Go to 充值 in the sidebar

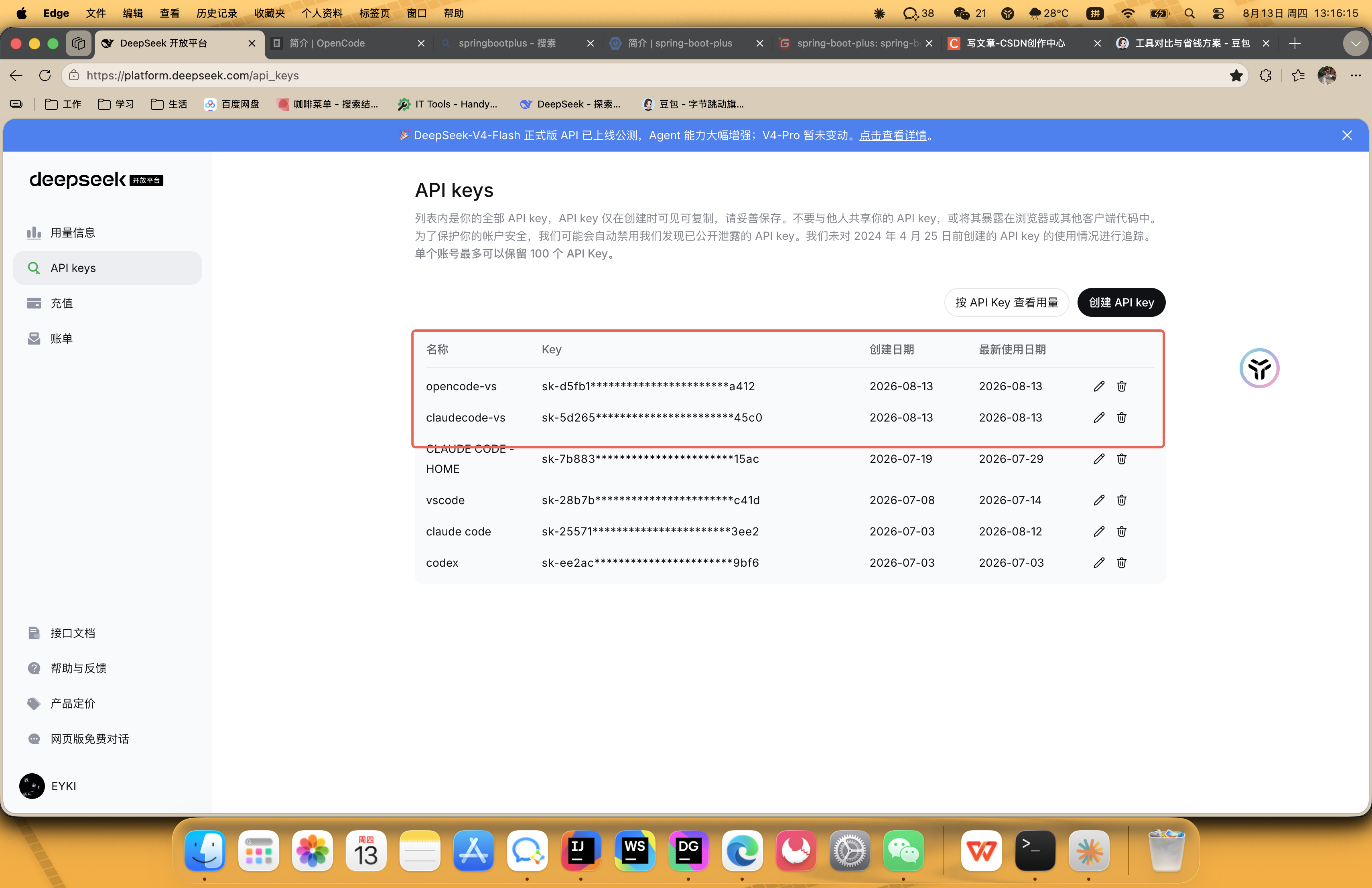(107, 303)
